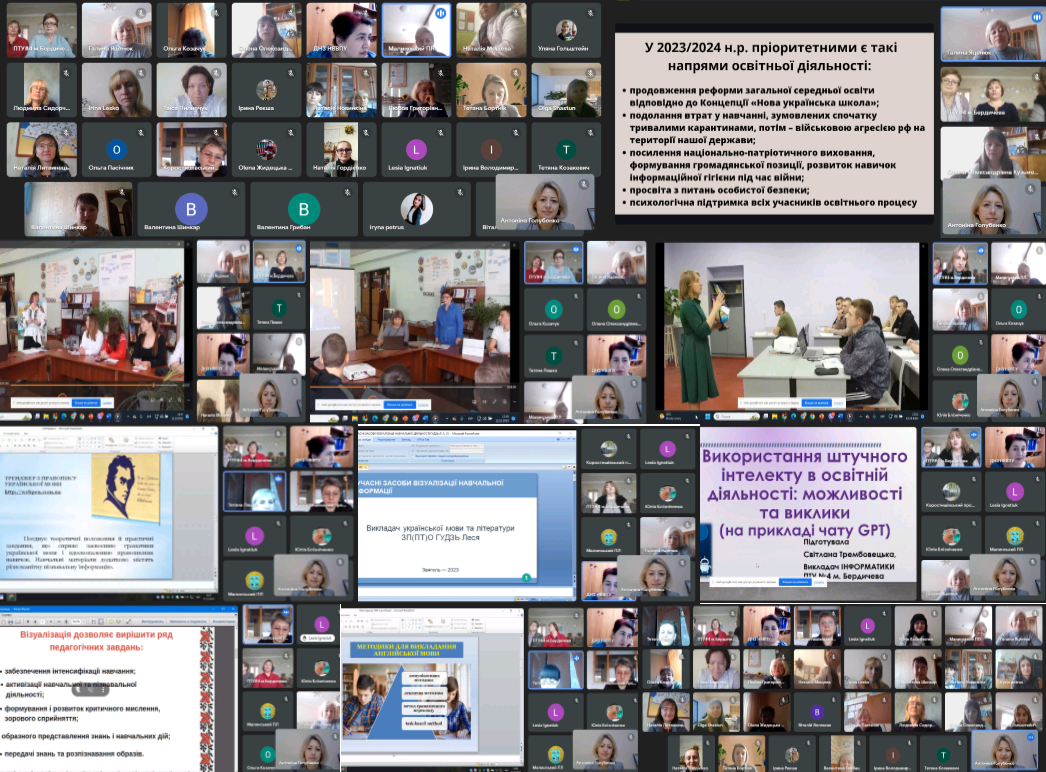The height and width of the screenshot is (772, 1046).
Task: Click the blue speaking indicator on Малиновський tile
Action: 439,14
